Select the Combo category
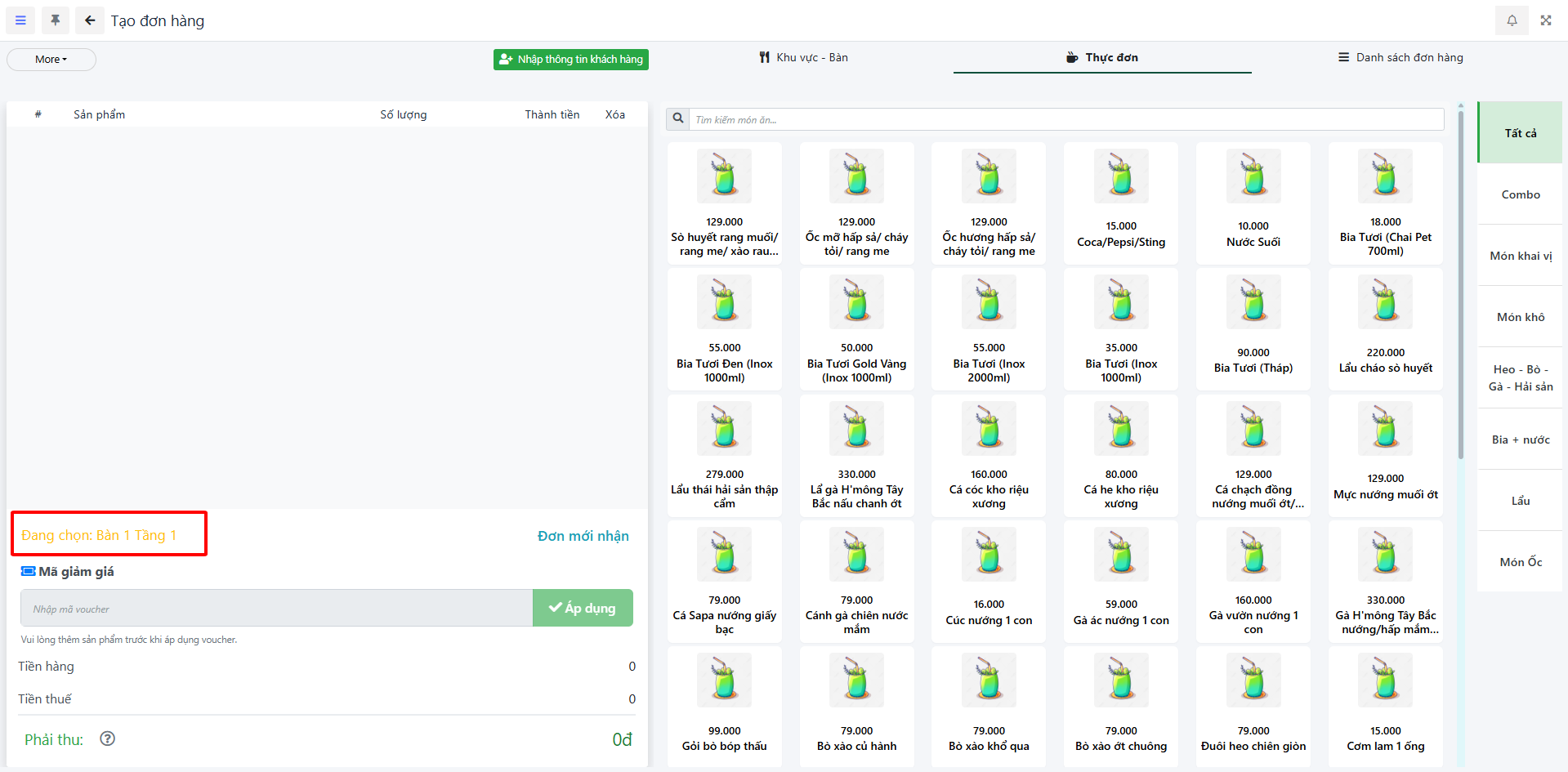 (1520, 194)
